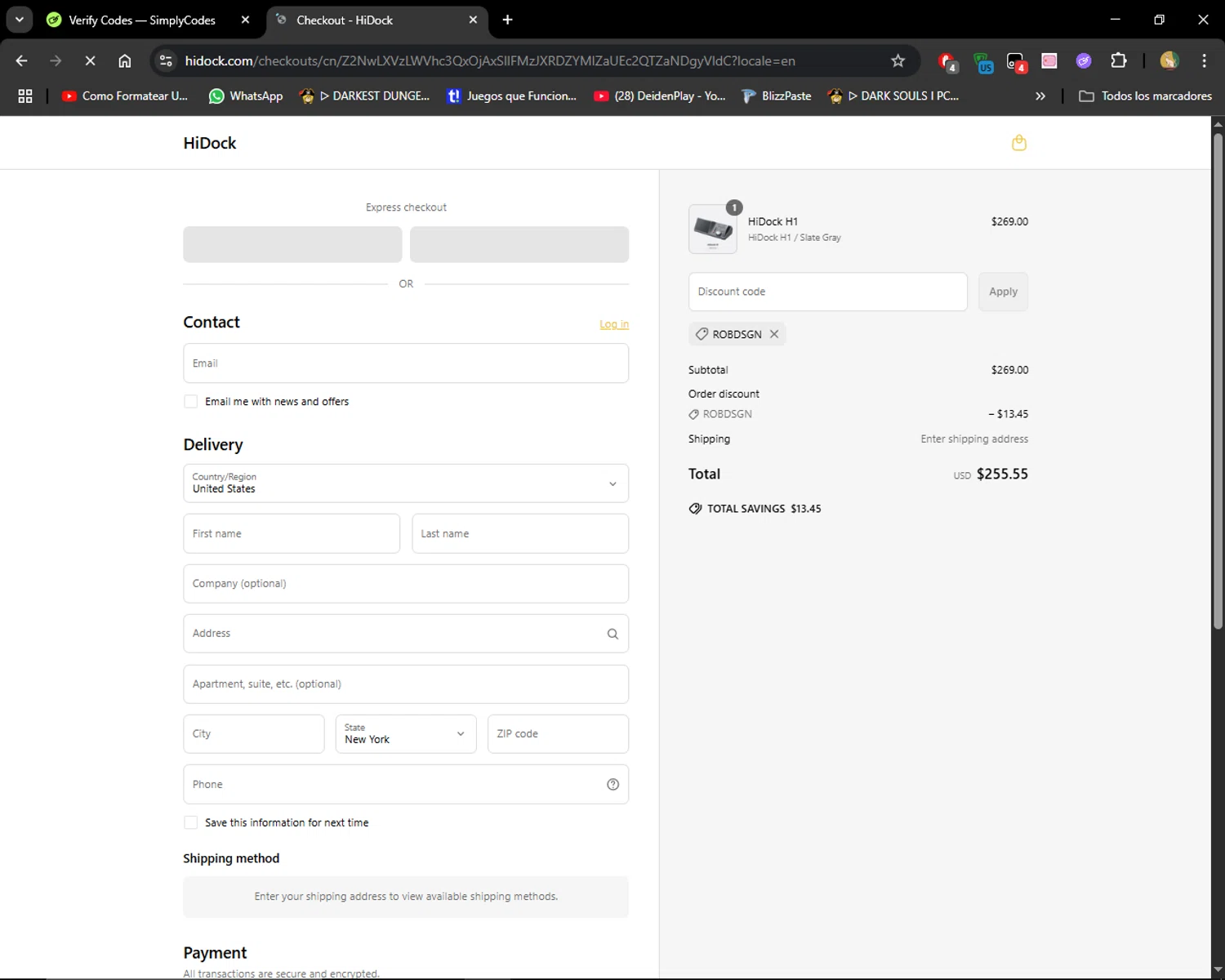The width and height of the screenshot is (1225, 980).
Task: Open the shopping bag cart icon
Action: pos(1018,143)
